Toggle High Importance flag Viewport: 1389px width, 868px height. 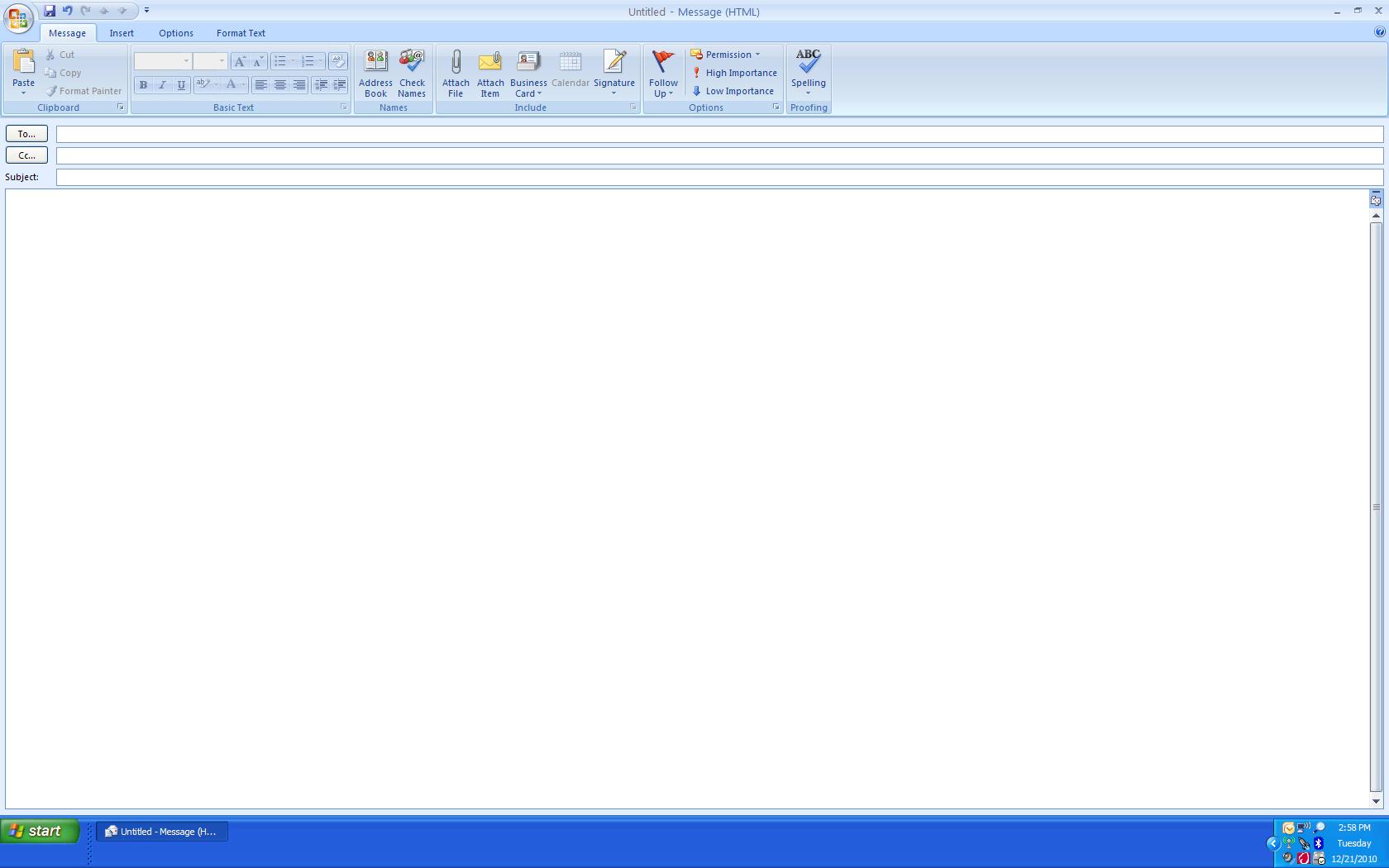[x=734, y=73]
